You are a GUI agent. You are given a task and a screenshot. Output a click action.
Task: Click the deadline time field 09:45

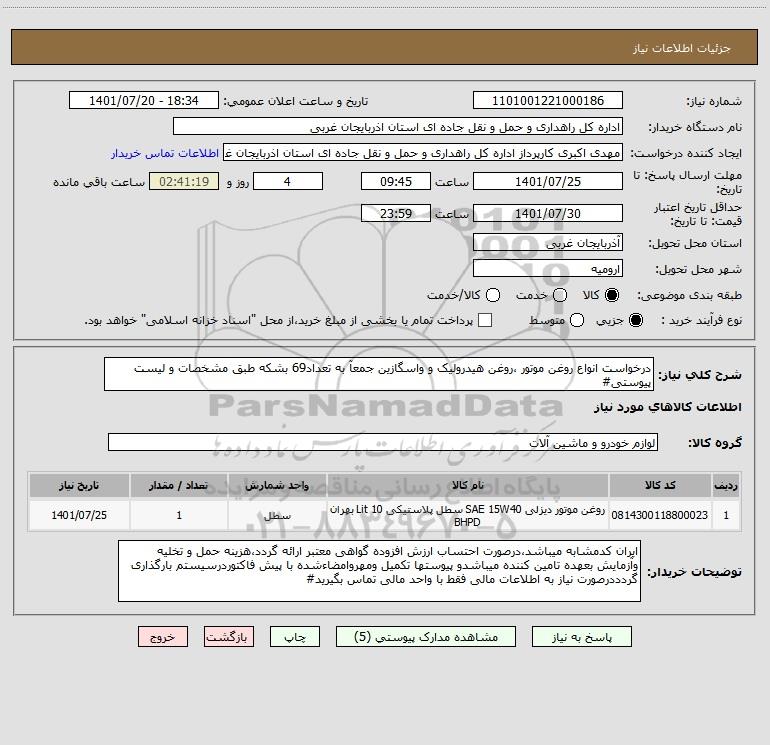[396, 181]
